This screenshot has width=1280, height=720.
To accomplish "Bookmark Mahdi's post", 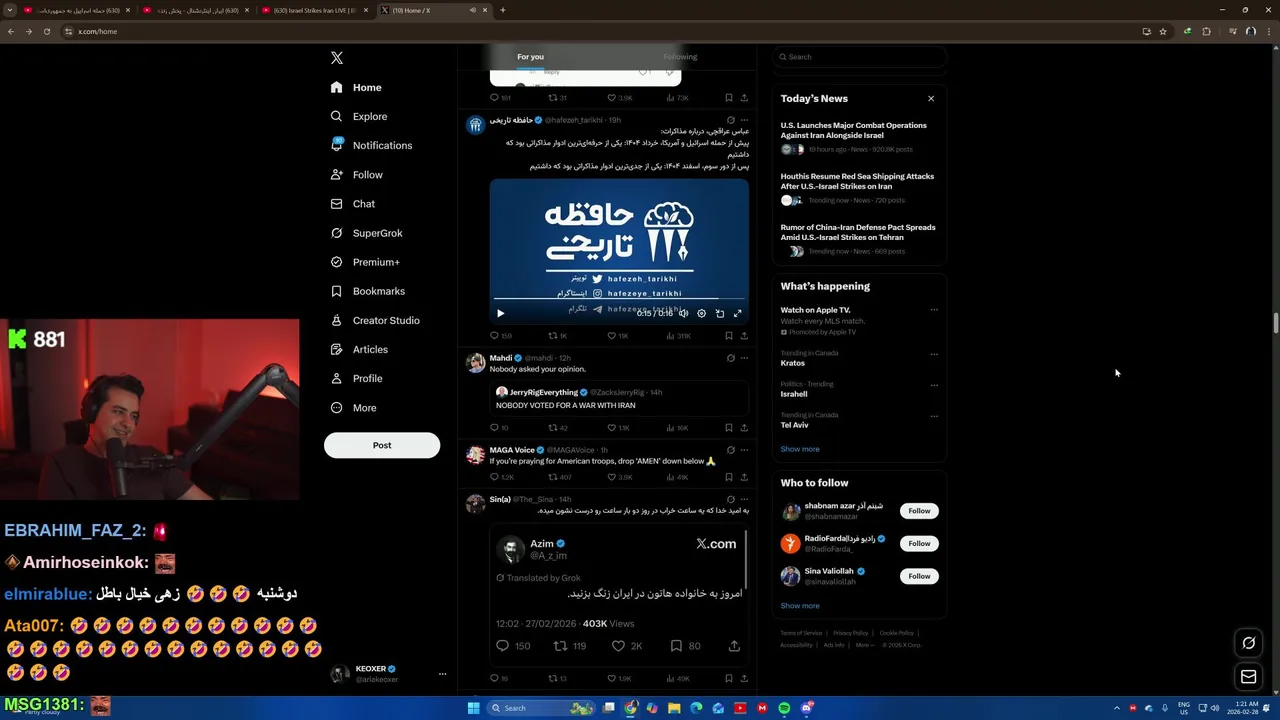I will click(728, 428).
